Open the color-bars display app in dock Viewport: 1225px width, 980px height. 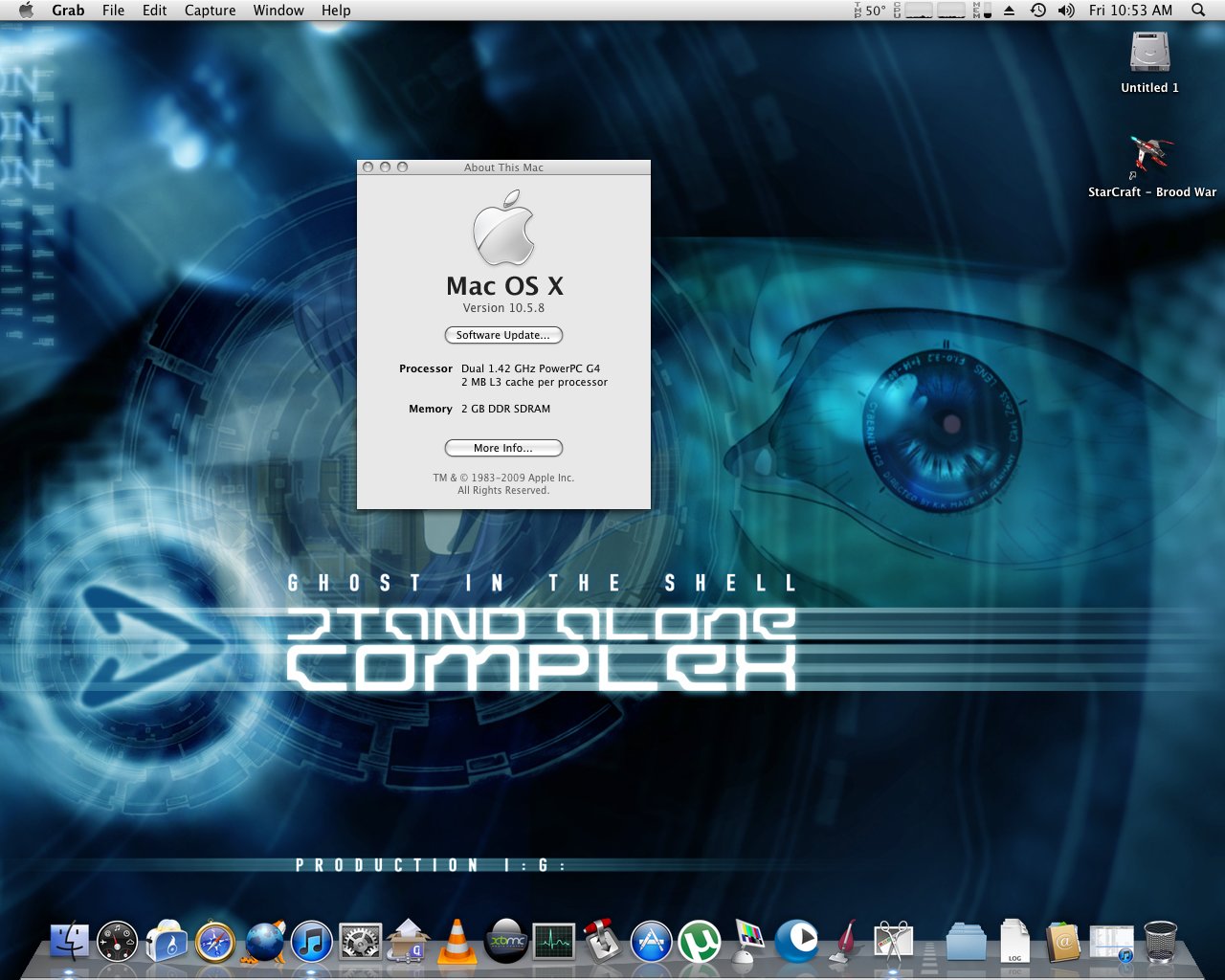(x=748, y=943)
